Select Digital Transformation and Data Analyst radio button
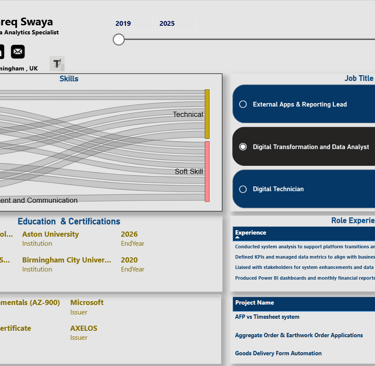The height and width of the screenshot is (366, 375). pyautogui.click(x=243, y=147)
